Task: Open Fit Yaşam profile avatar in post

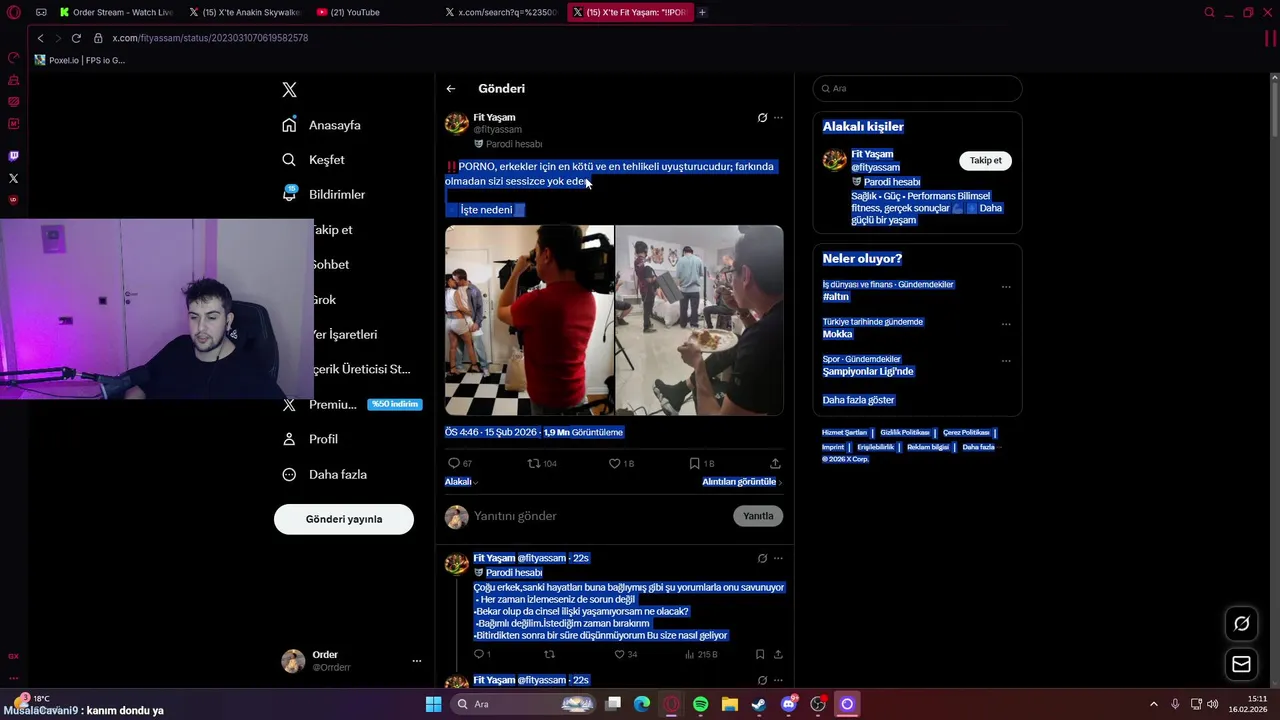Action: pos(456,123)
